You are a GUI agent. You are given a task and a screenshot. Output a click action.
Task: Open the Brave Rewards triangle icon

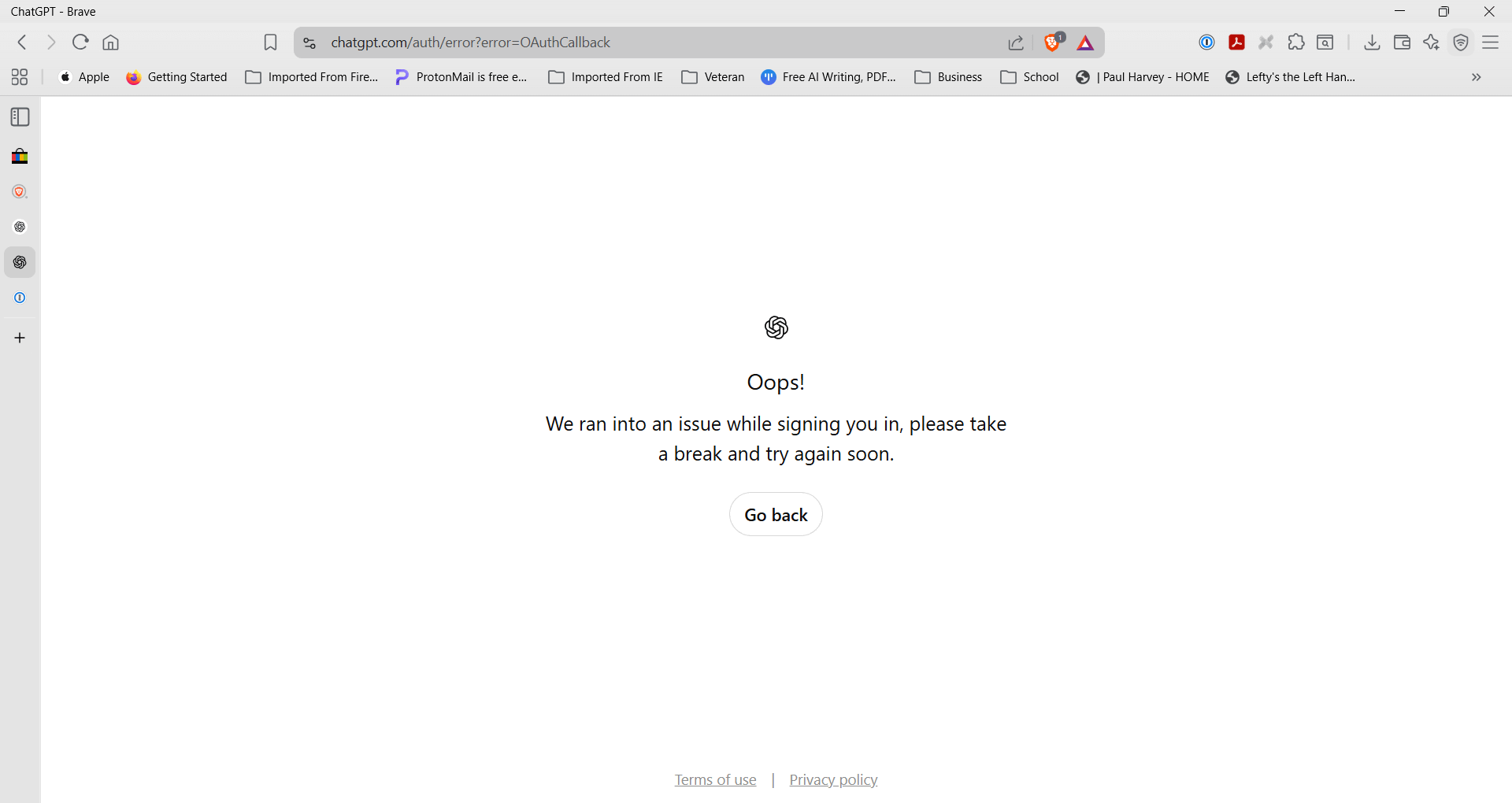coord(1085,43)
